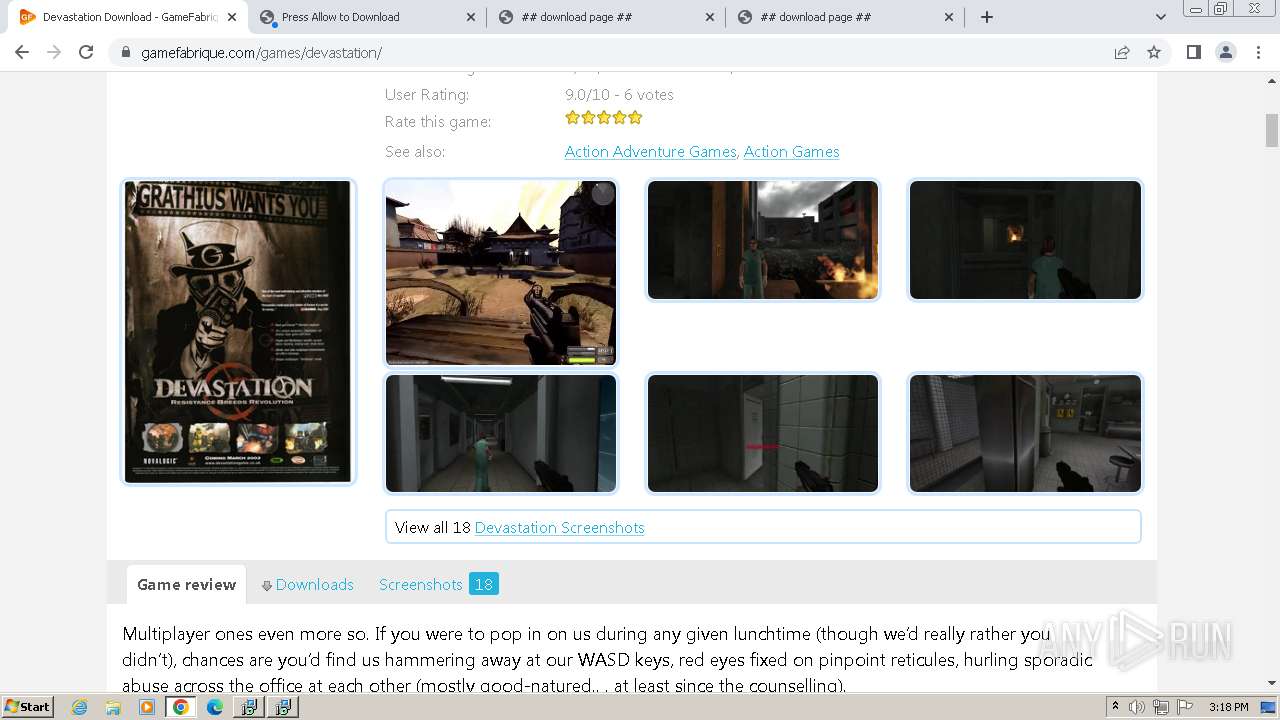Rate the game three stars
Viewport: 1280px width, 720px height.
[604, 118]
